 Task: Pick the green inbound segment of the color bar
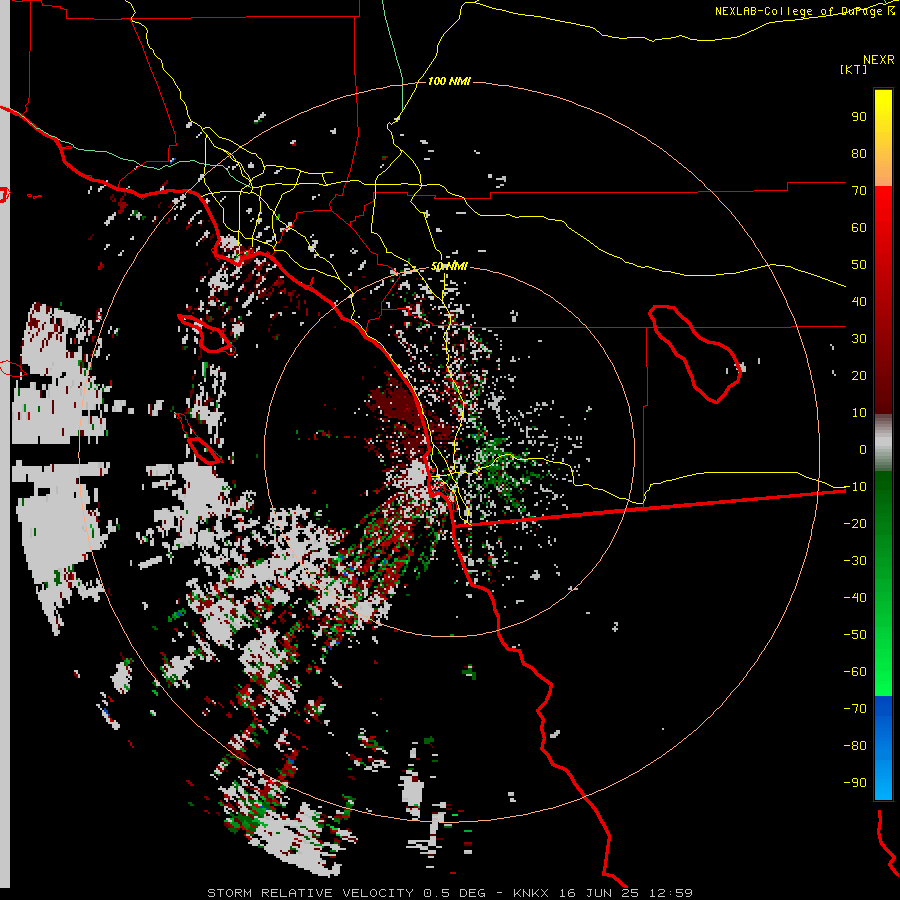(x=883, y=583)
